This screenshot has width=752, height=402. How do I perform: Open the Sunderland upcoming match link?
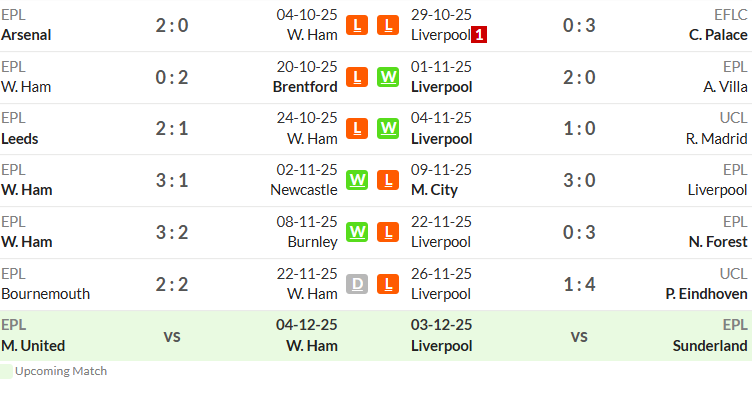(x=710, y=345)
